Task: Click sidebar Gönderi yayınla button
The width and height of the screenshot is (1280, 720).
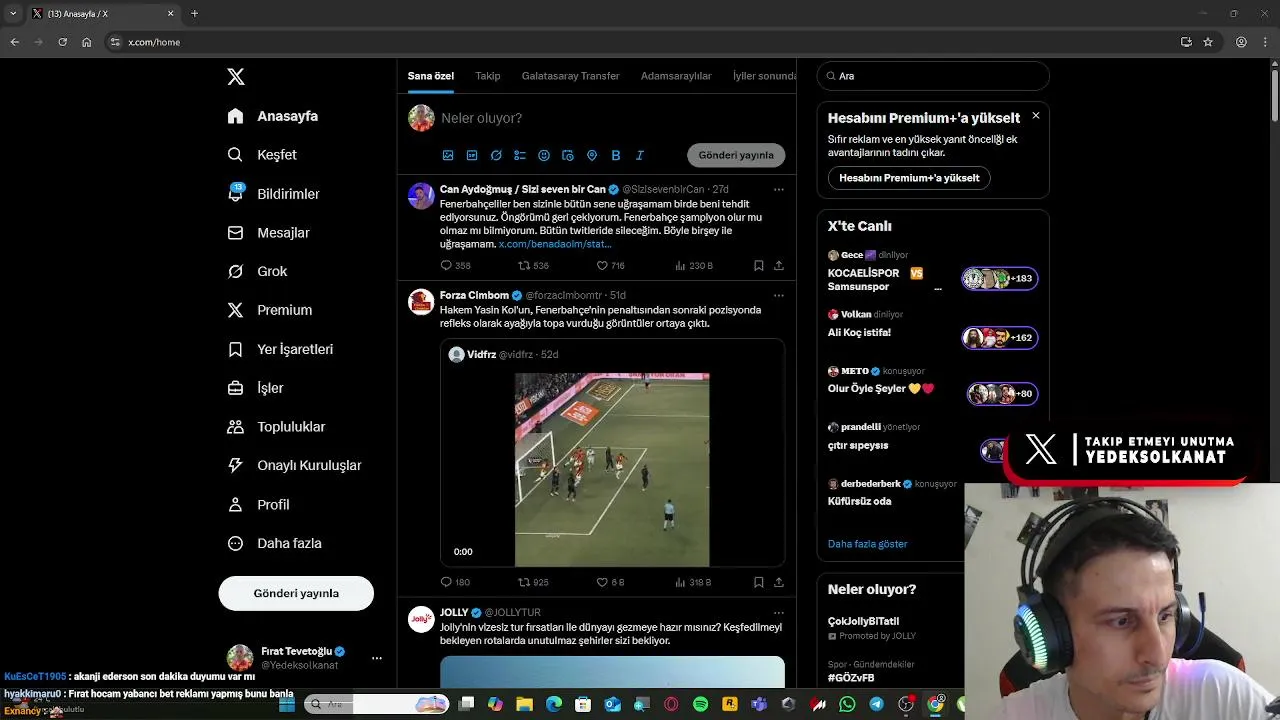Action: (x=296, y=593)
